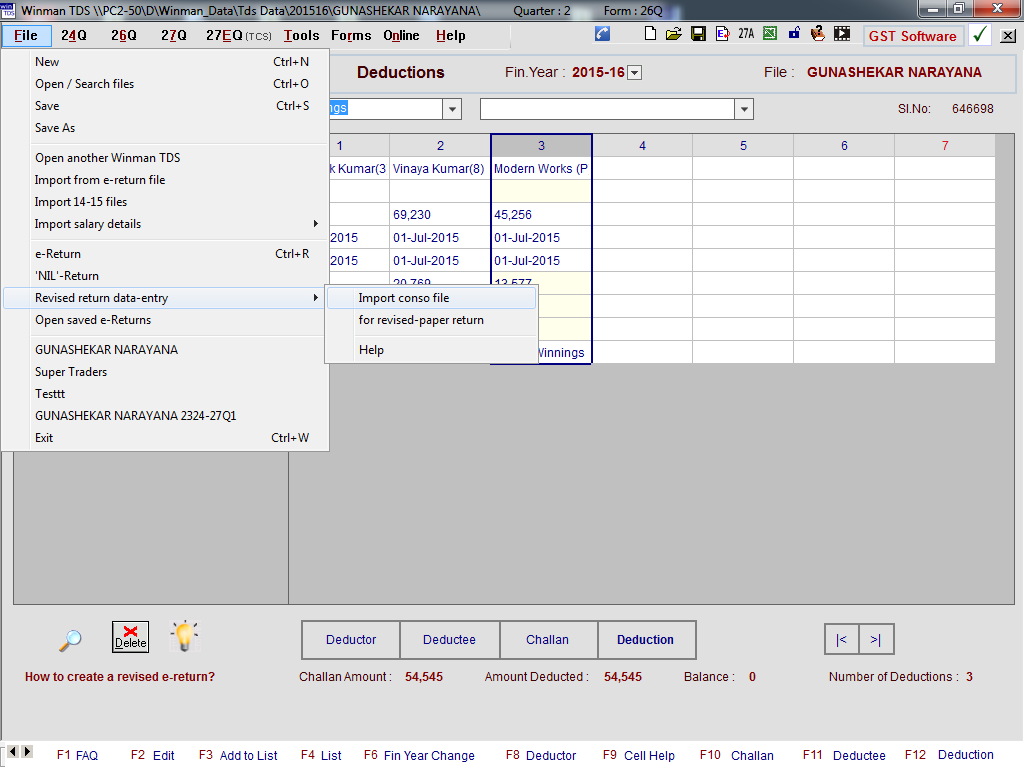This screenshot has height=768, width=1024.
Task: Click the new blank file icon
Action: pyautogui.click(x=651, y=34)
